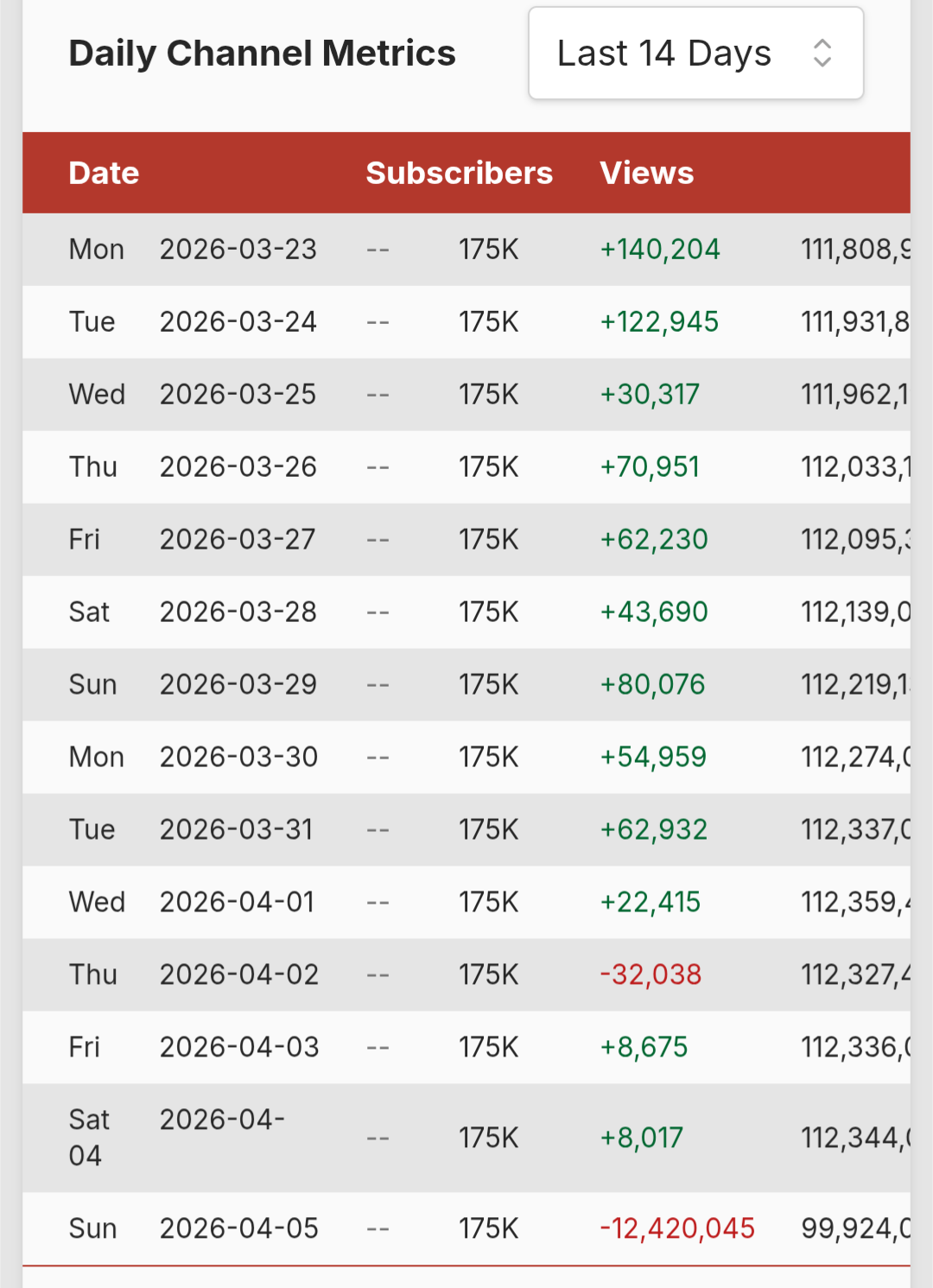
Task: Click the +62,230 views figure
Action: pyautogui.click(x=654, y=540)
